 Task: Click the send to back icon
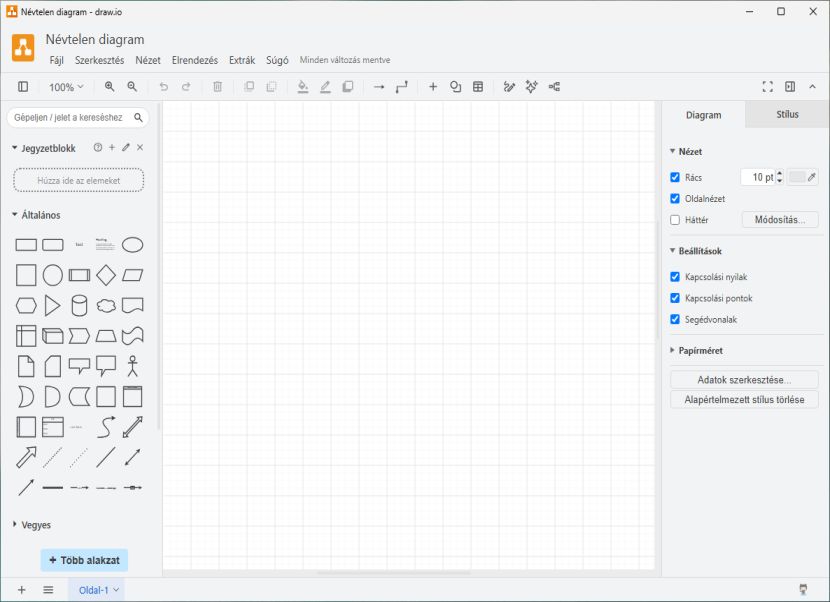(x=272, y=86)
